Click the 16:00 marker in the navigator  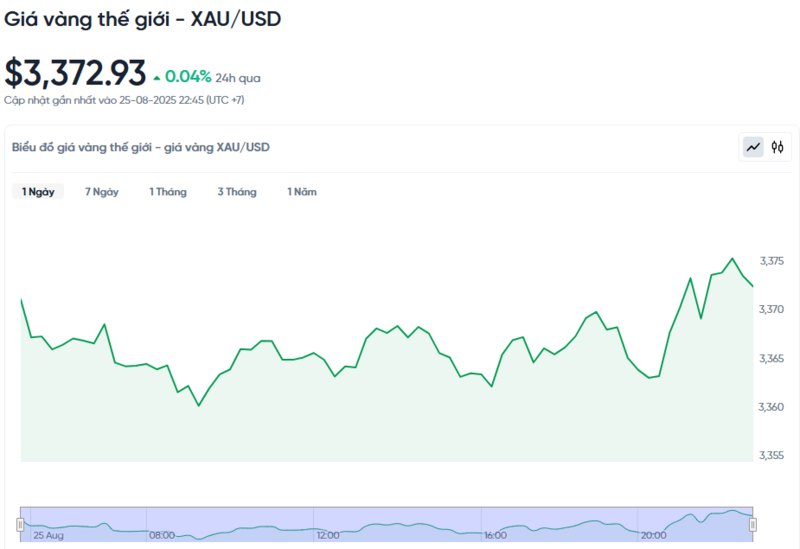[495, 536]
